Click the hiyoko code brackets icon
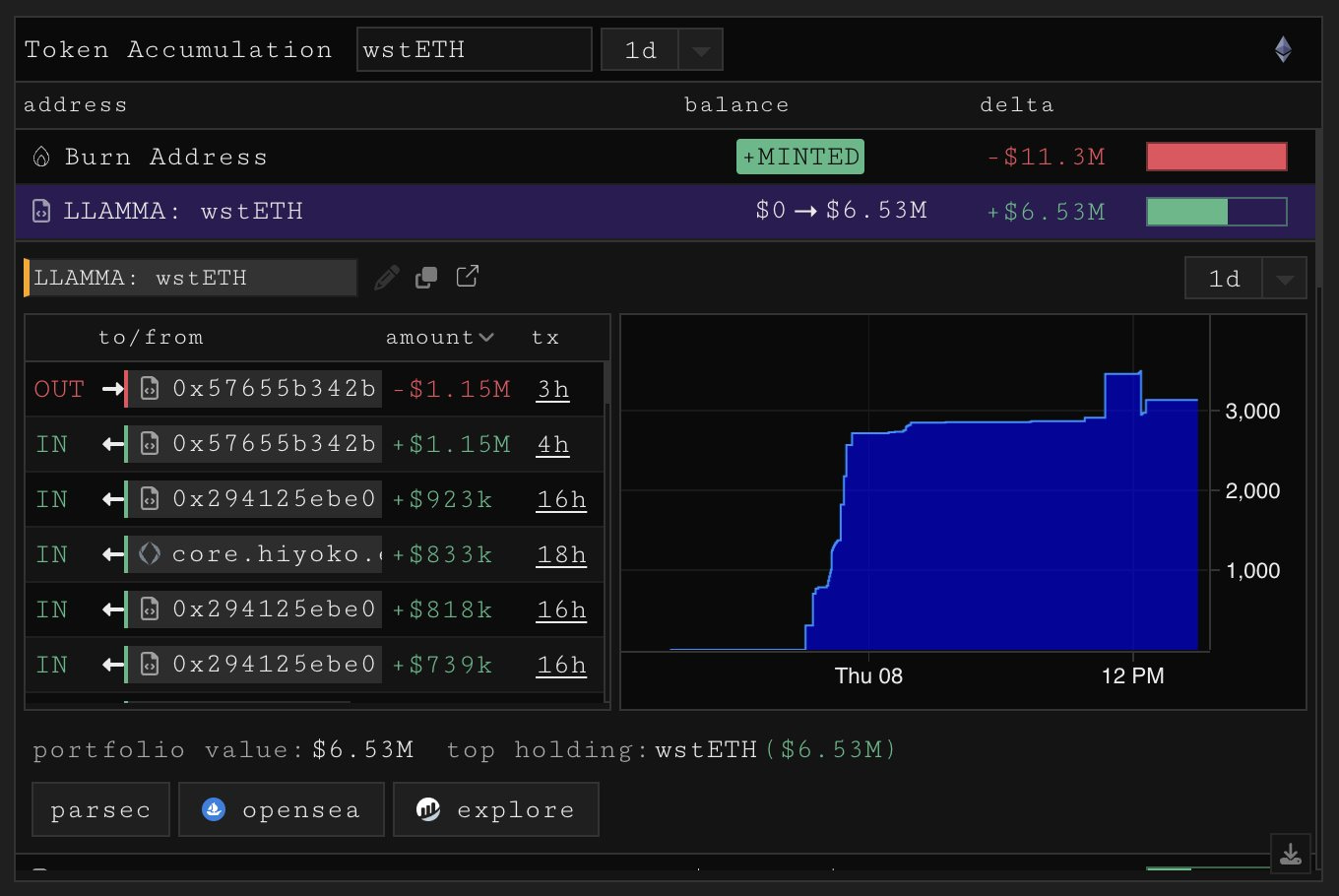 pyautogui.click(x=150, y=554)
